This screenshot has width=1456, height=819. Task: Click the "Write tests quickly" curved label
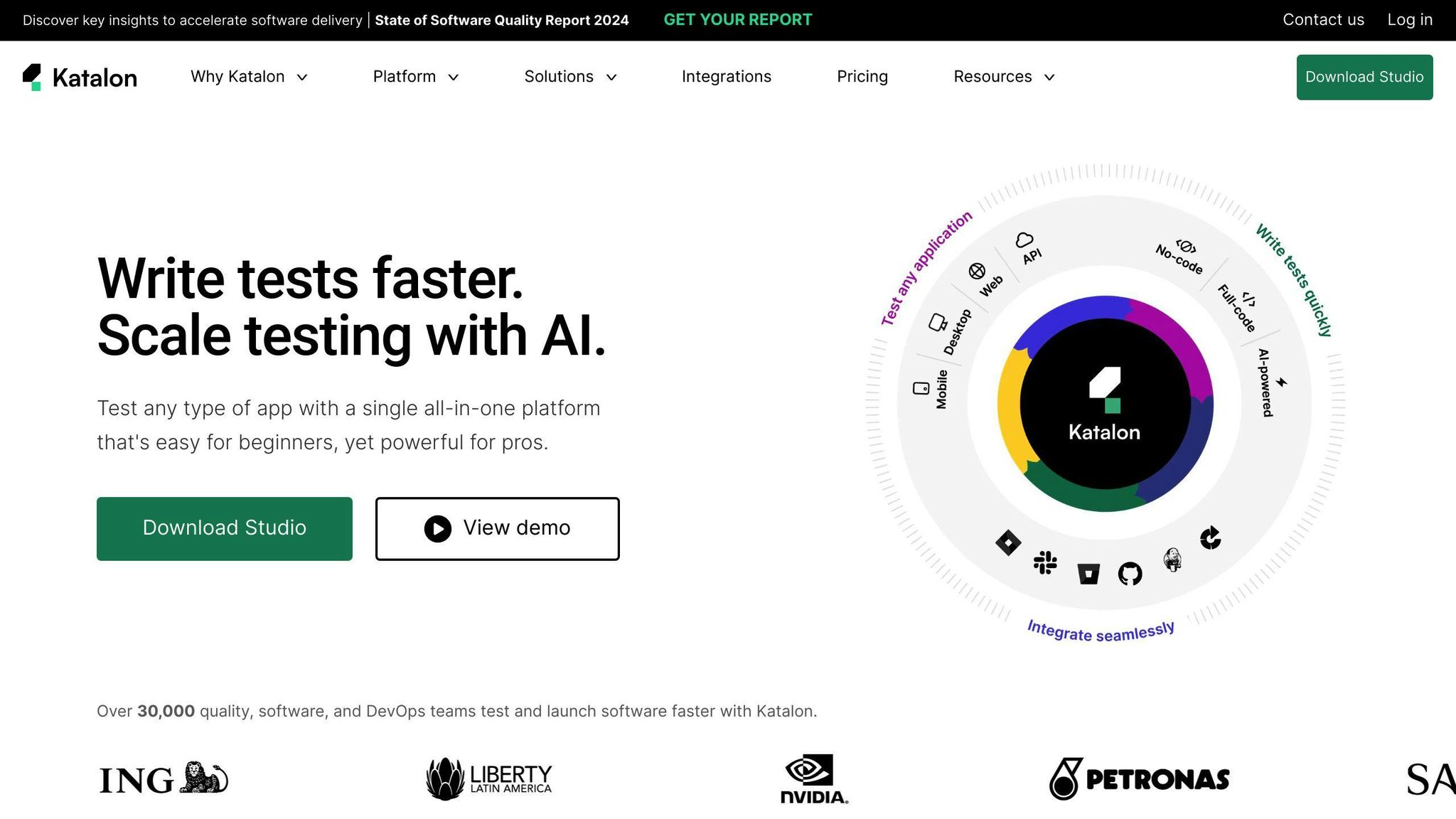click(x=1294, y=279)
